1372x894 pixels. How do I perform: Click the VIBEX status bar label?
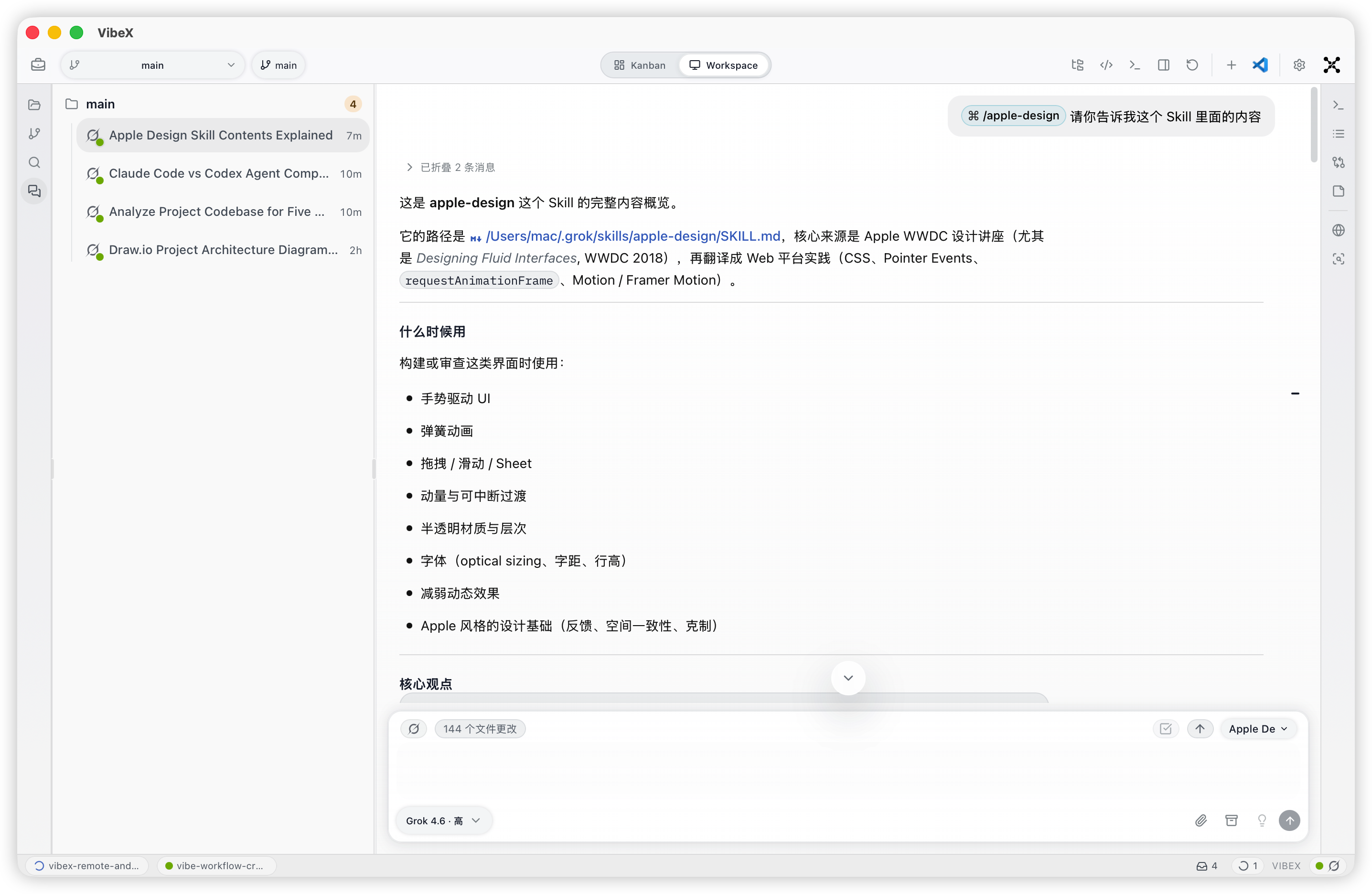(x=1286, y=865)
